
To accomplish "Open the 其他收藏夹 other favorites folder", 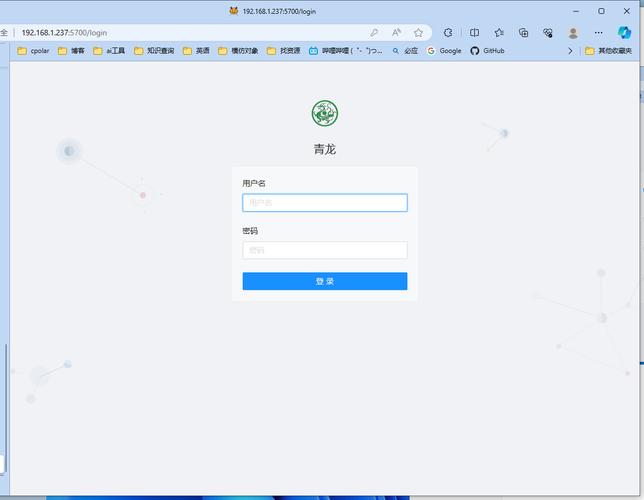I will pos(608,51).
